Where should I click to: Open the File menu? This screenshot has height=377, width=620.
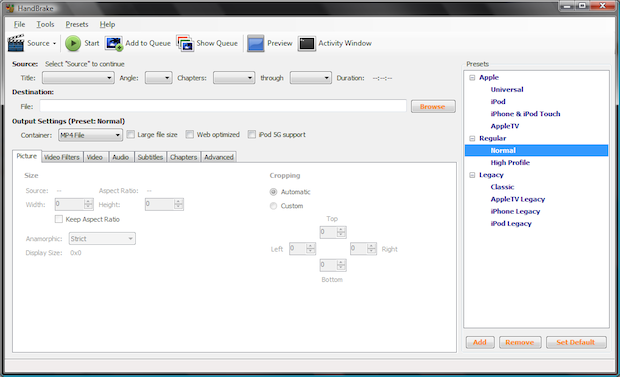coord(19,24)
